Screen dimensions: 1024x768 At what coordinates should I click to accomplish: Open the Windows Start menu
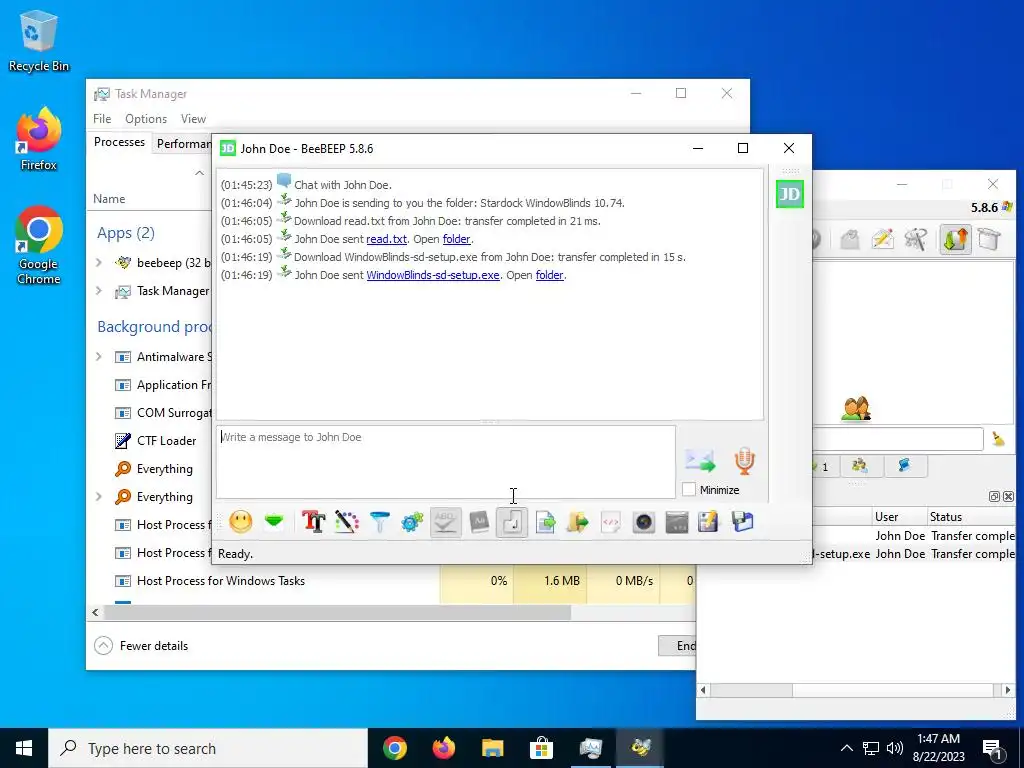(24, 748)
